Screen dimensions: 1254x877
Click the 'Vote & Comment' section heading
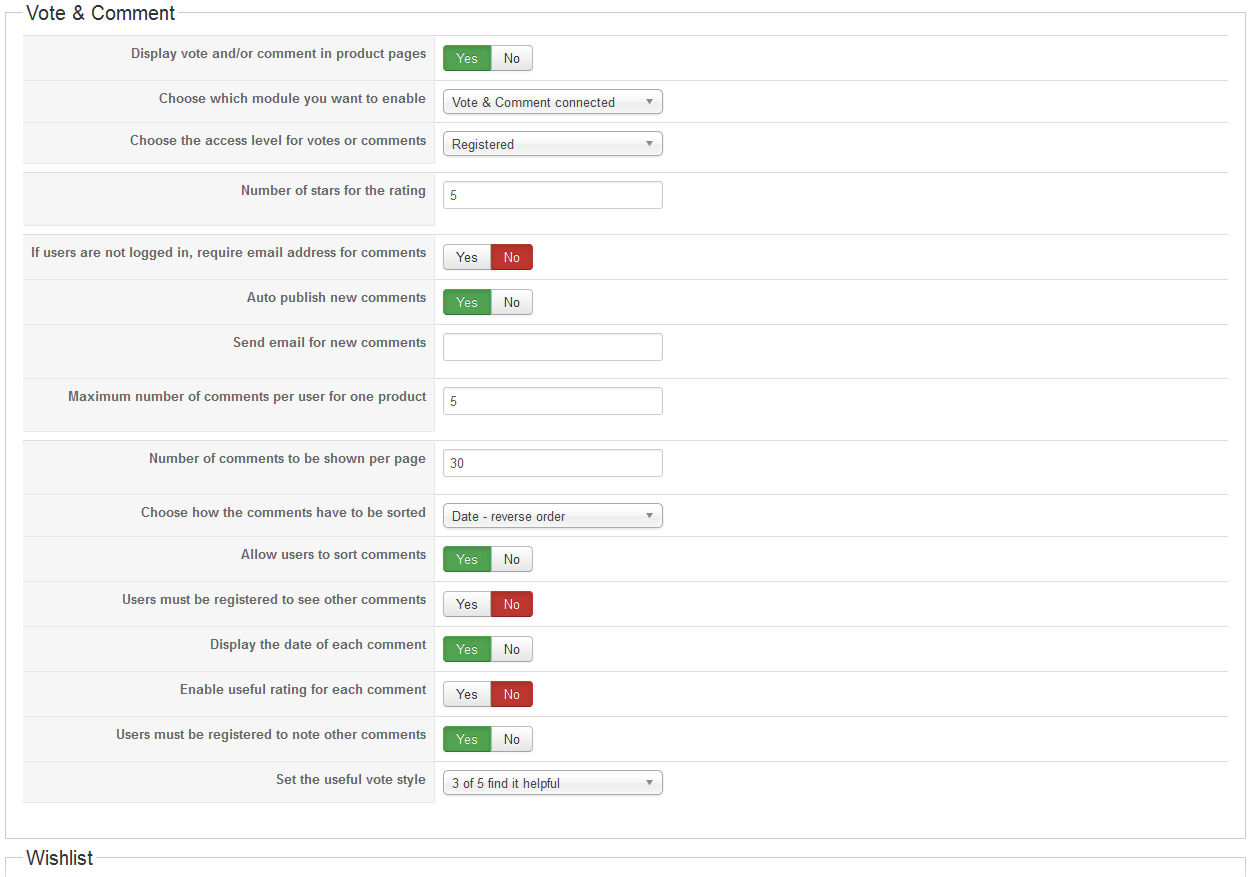pos(100,13)
